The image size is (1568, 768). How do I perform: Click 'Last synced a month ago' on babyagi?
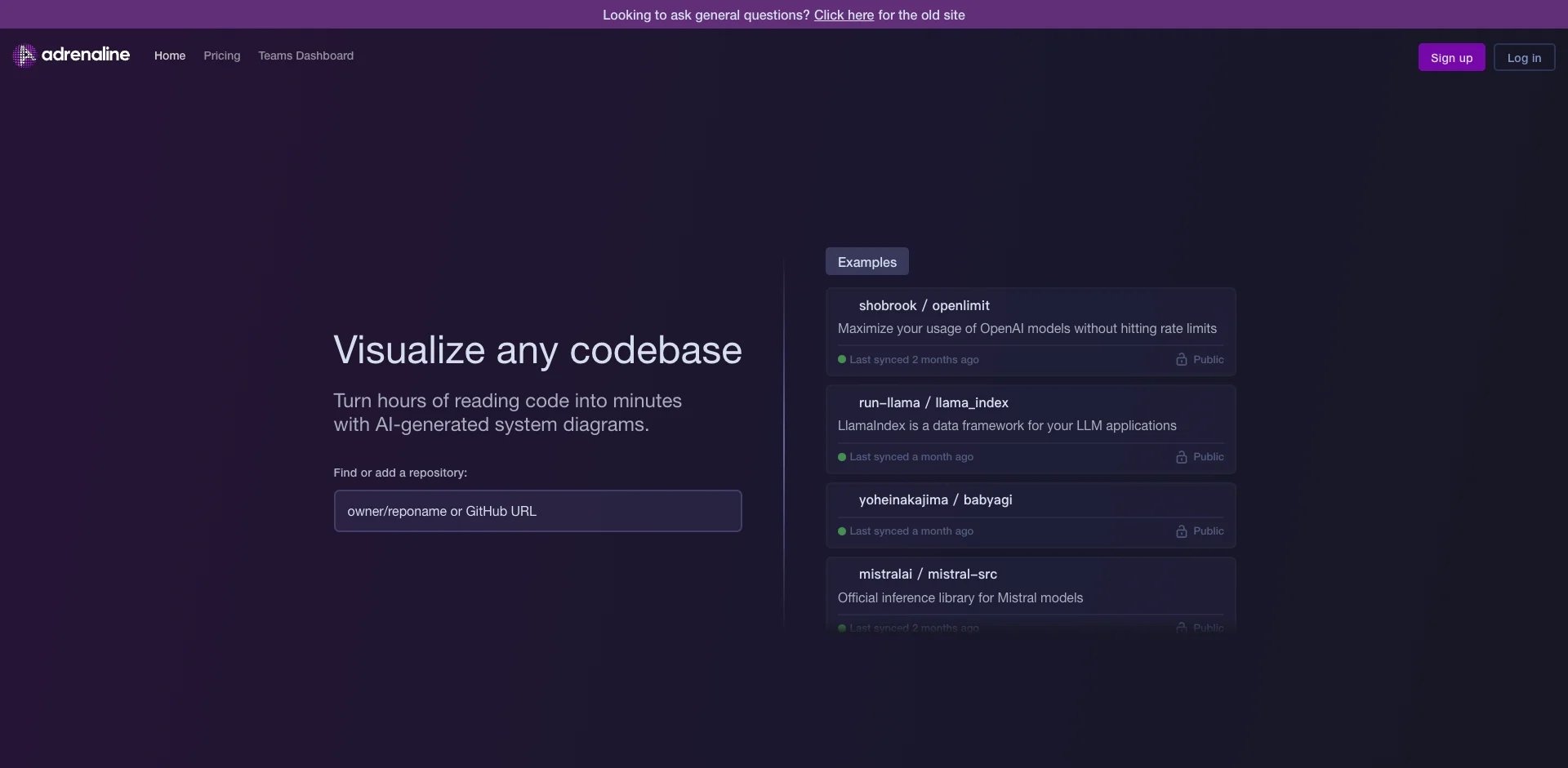tap(911, 530)
